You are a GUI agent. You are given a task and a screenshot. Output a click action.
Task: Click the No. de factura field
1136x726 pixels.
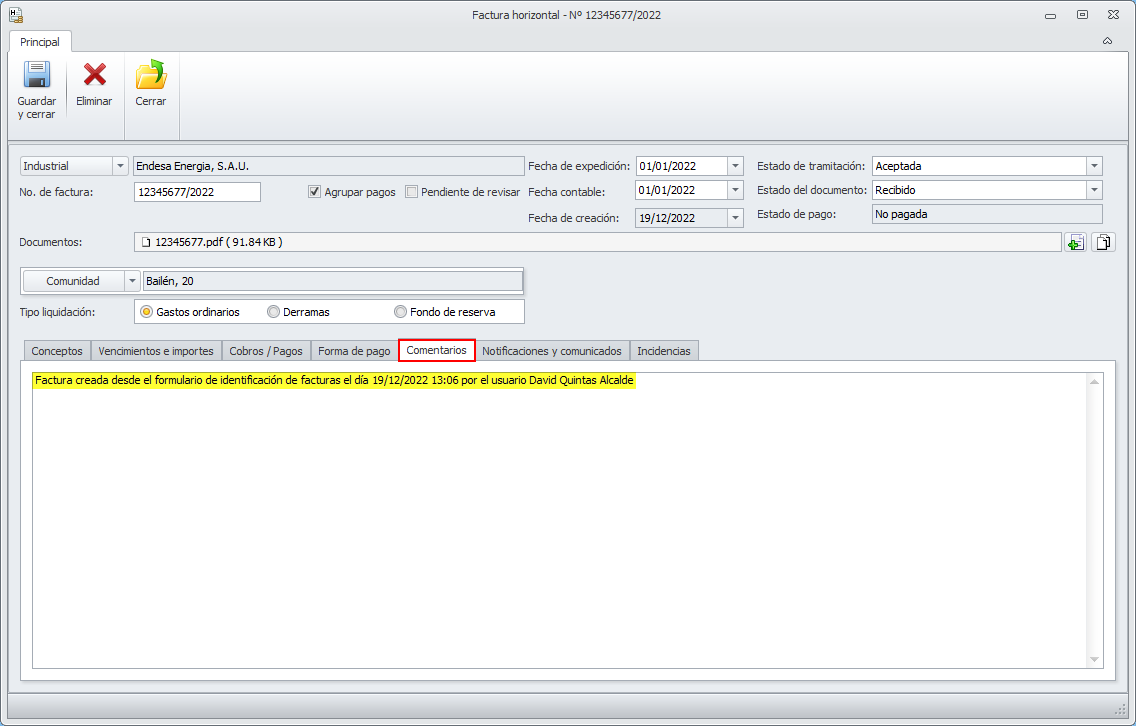click(197, 192)
